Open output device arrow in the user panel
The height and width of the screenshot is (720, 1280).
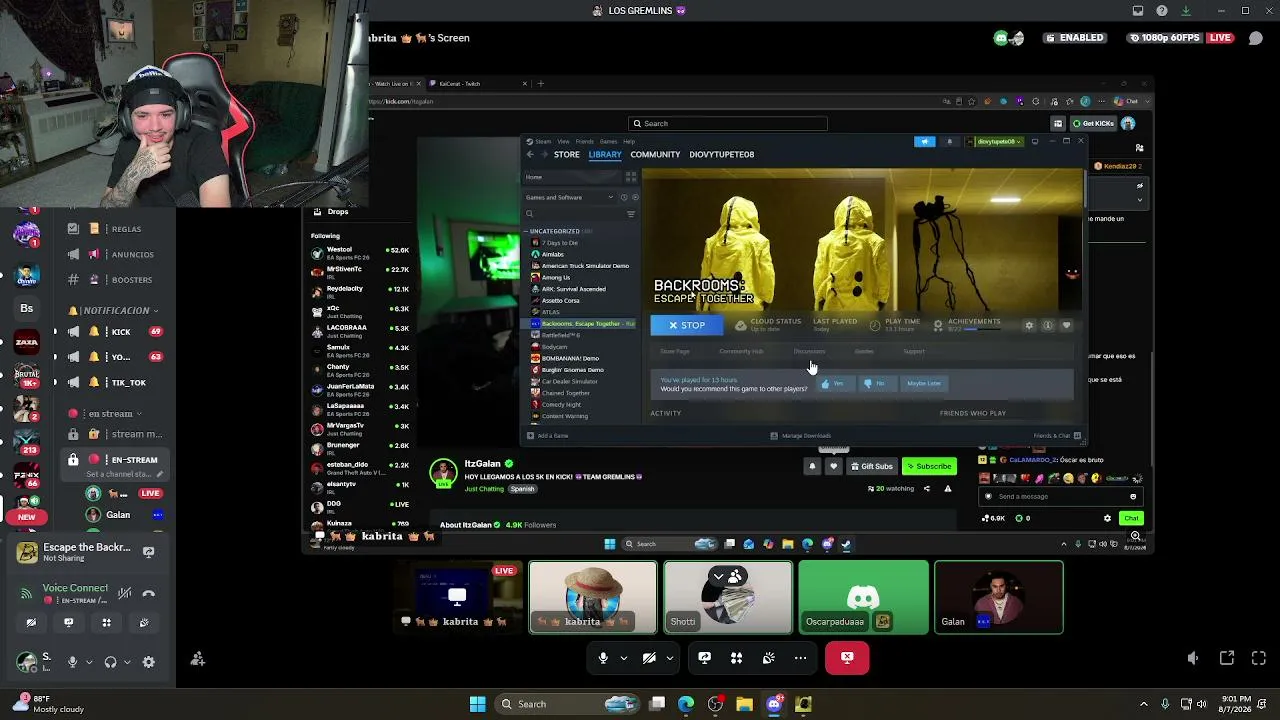[x=128, y=662]
